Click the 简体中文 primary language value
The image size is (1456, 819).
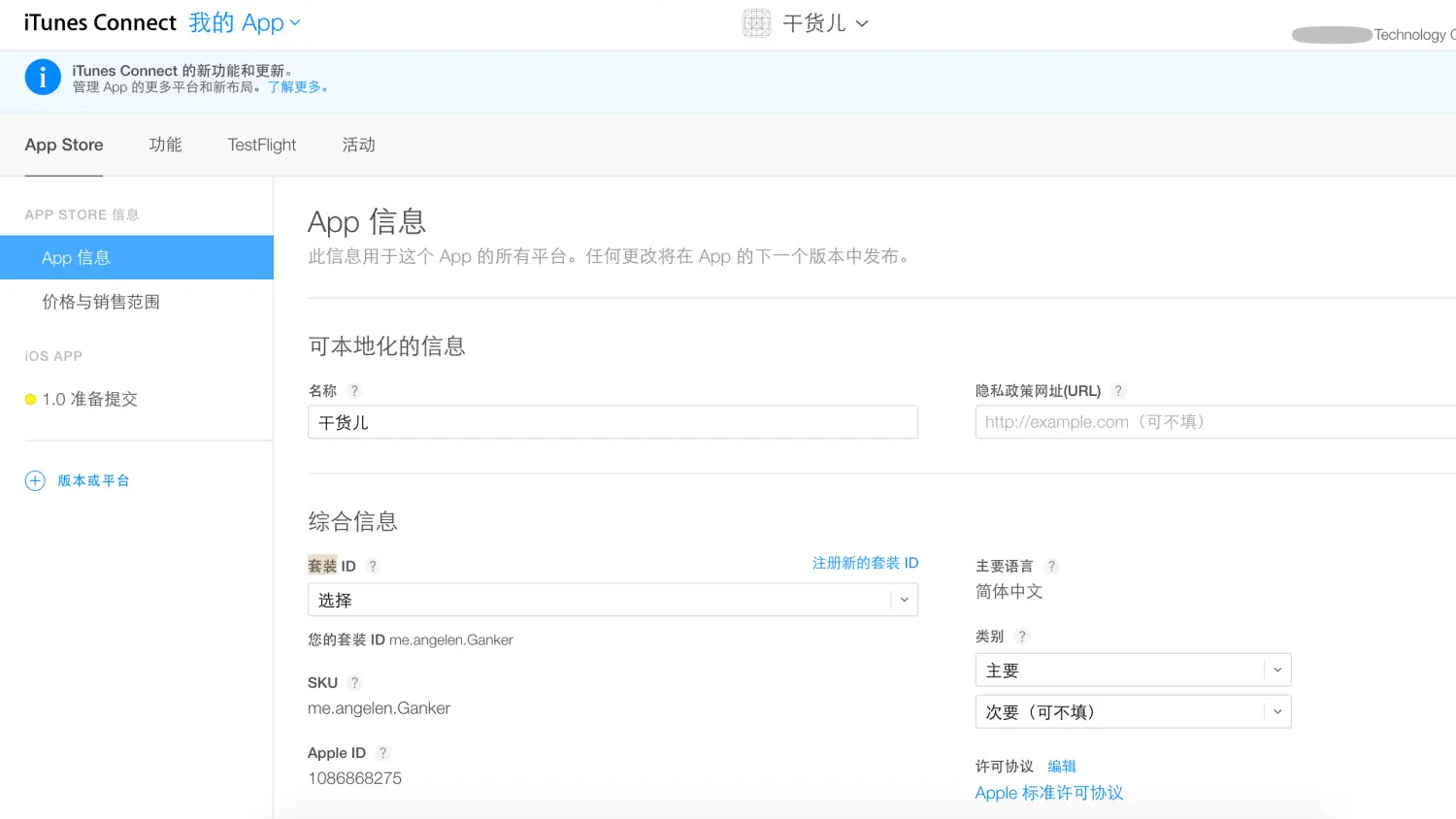pos(1009,592)
